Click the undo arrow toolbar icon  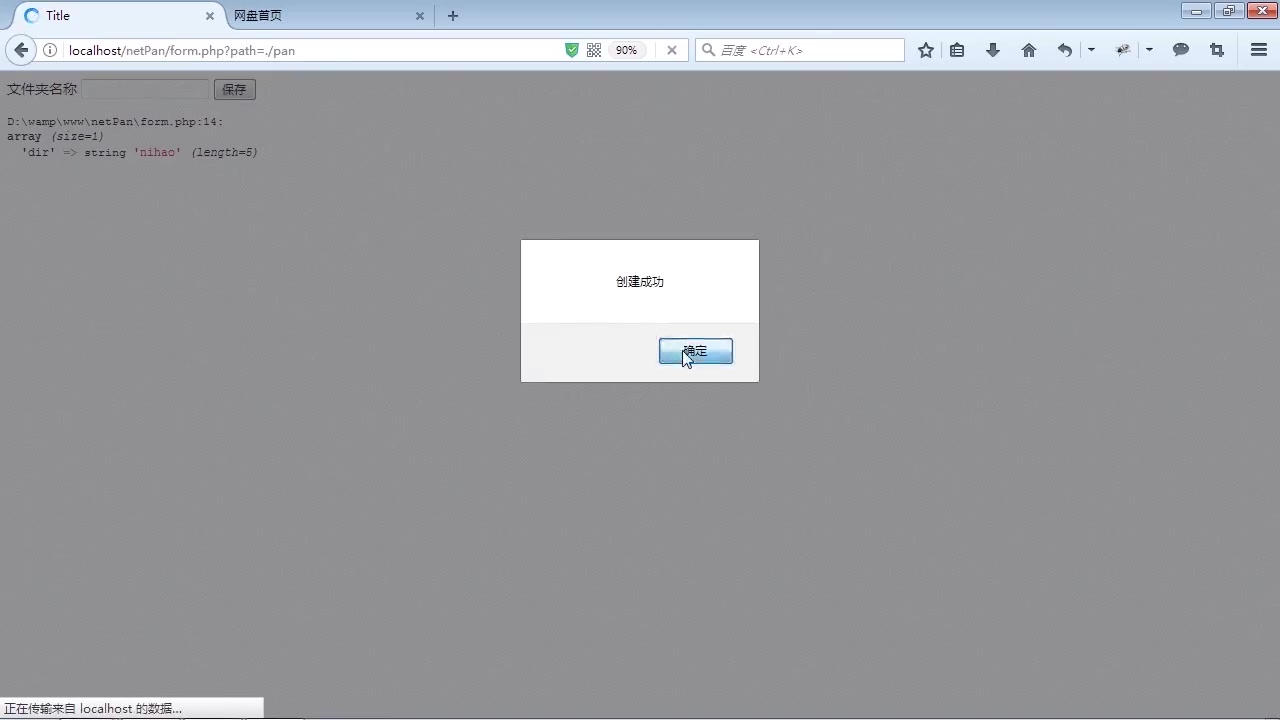pos(1065,50)
